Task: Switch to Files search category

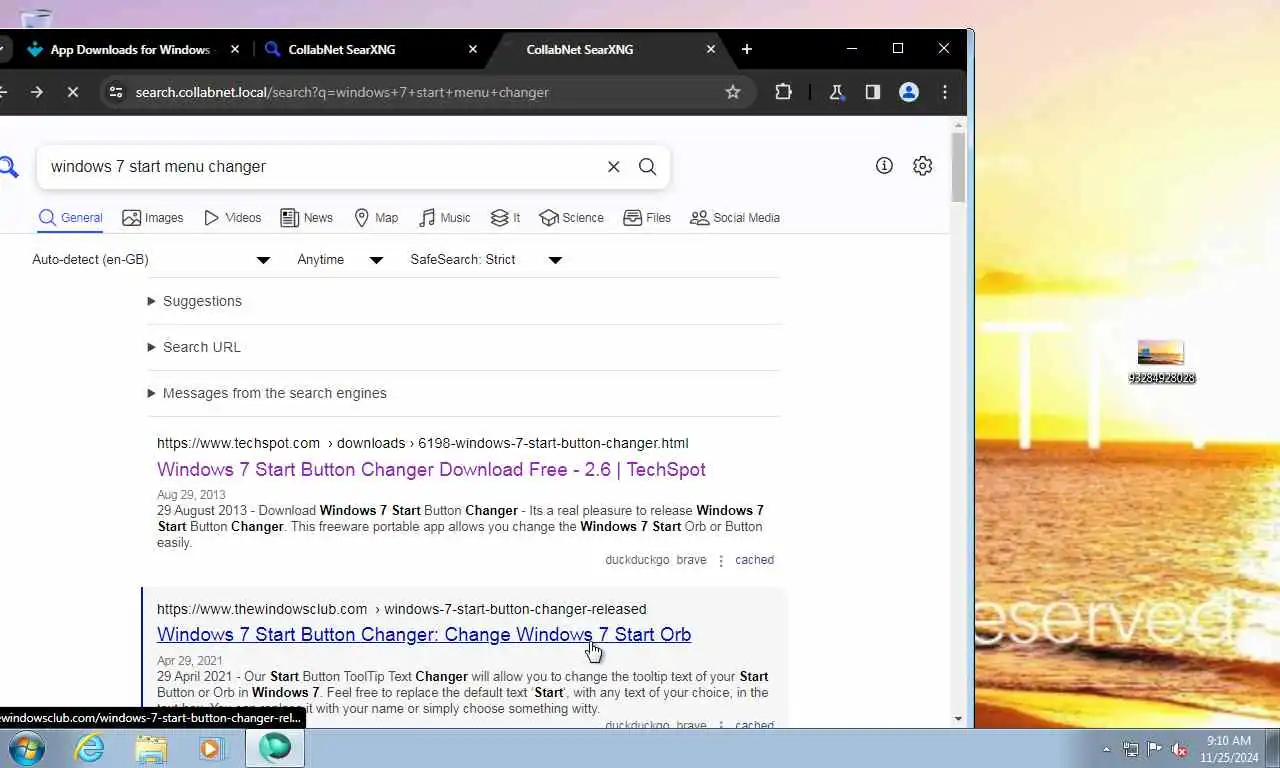Action: click(647, 218)
